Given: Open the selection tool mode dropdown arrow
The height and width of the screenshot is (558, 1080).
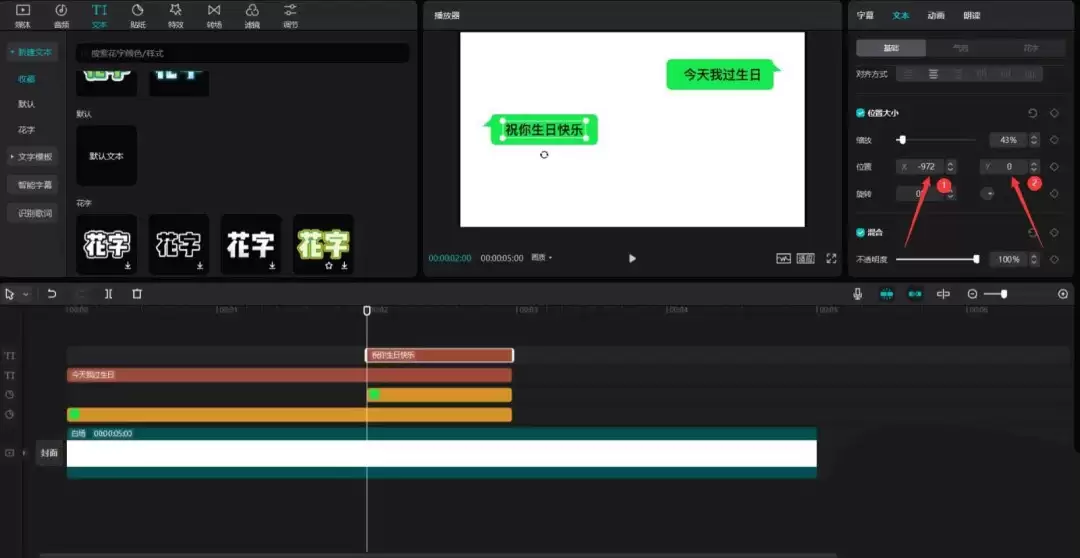Looking at the screenshot, I should coord(25,294).
